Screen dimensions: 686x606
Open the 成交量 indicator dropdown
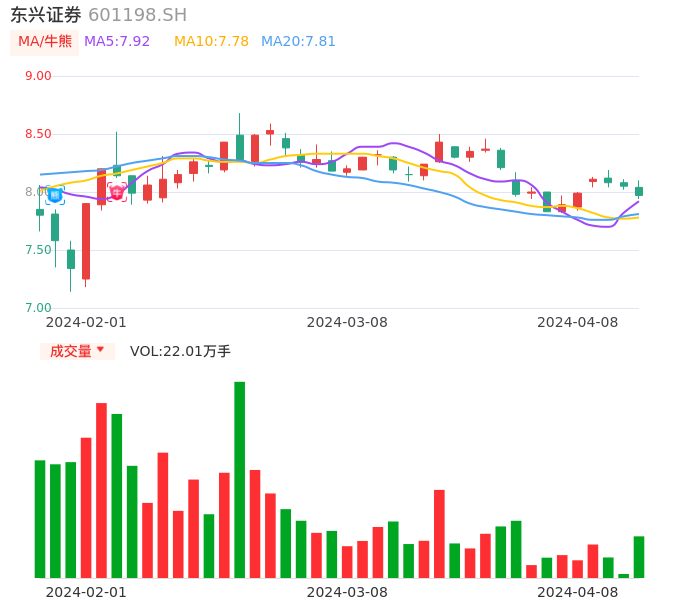[x=77, y=351]
